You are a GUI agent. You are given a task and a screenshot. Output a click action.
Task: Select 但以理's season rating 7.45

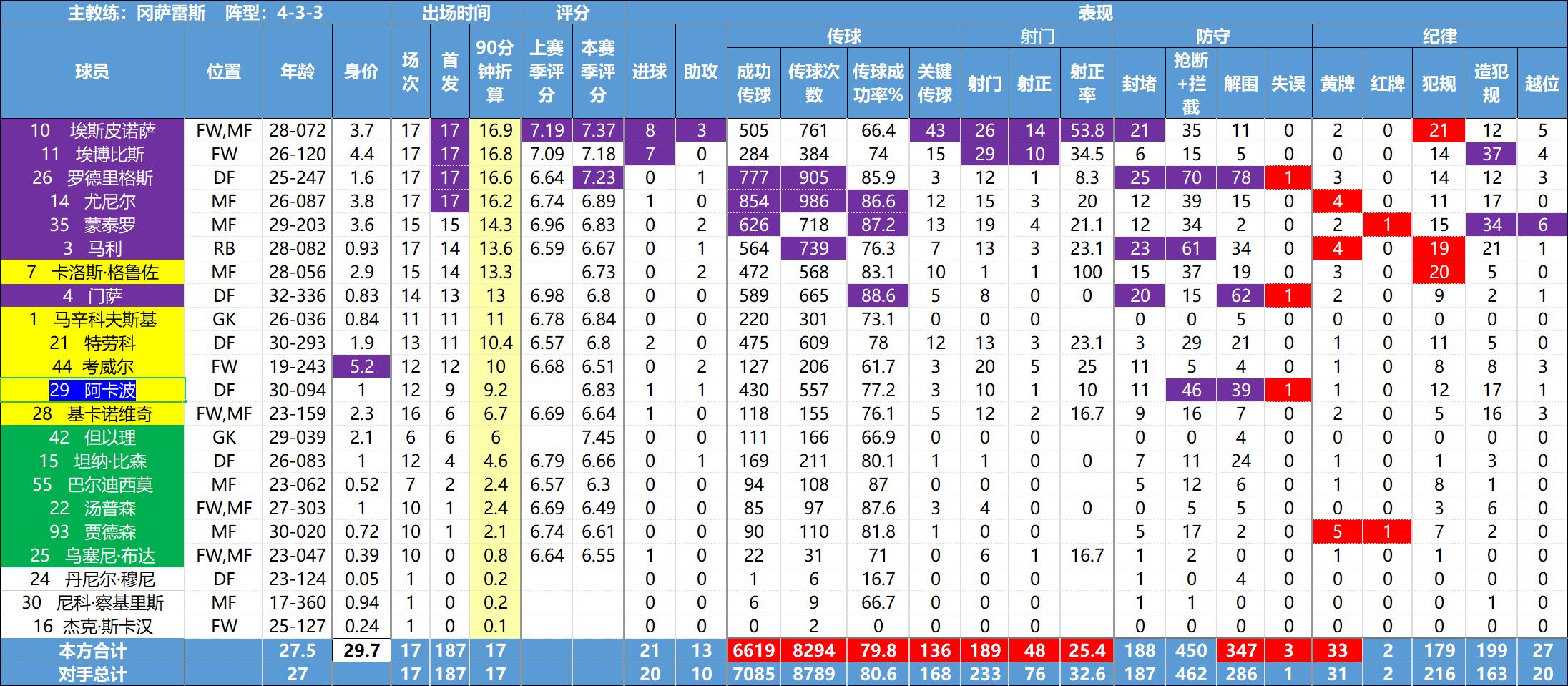point(598,437)
